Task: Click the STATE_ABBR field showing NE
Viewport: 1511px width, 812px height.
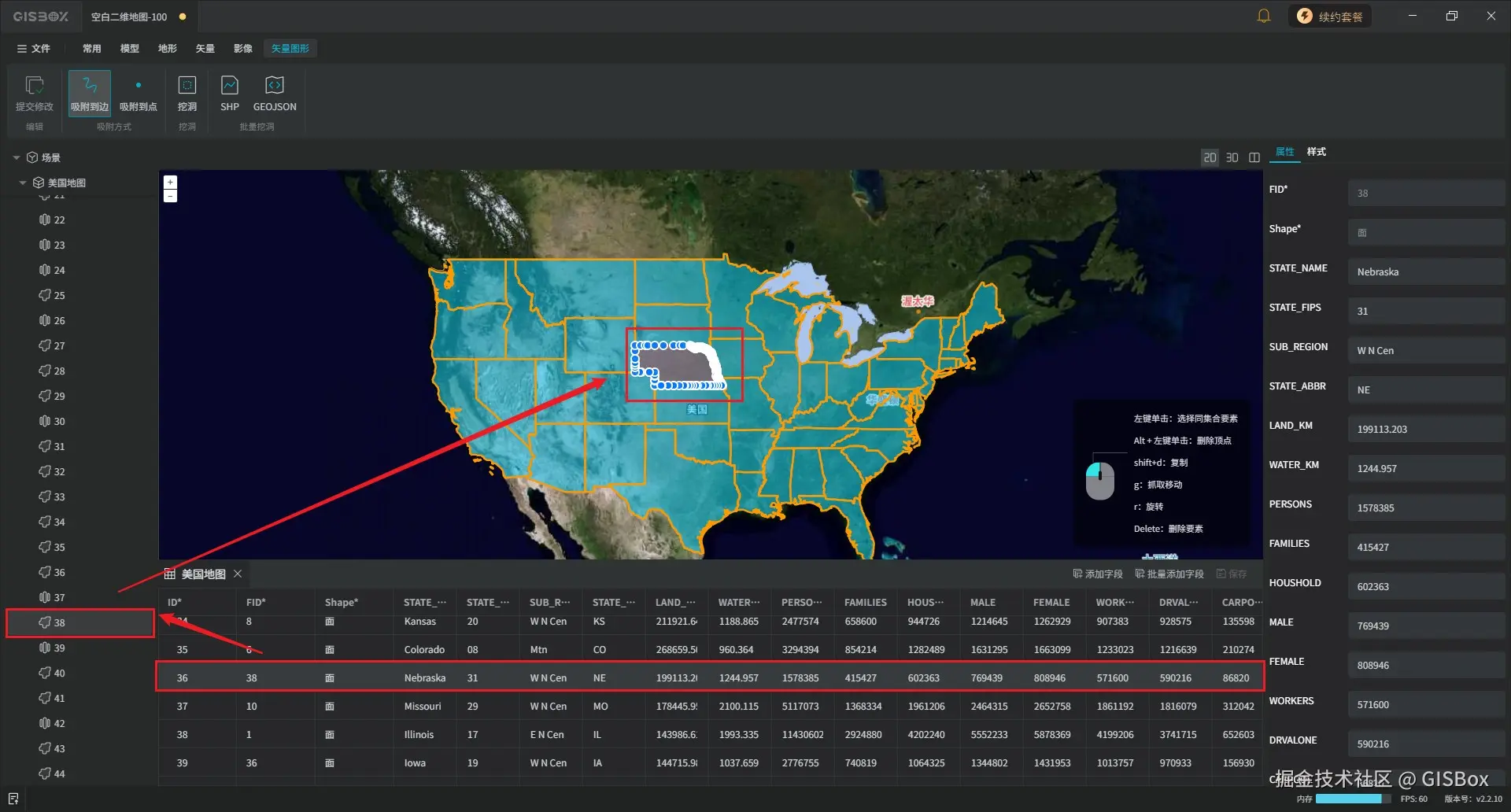Action: [x=1426, y=390]
